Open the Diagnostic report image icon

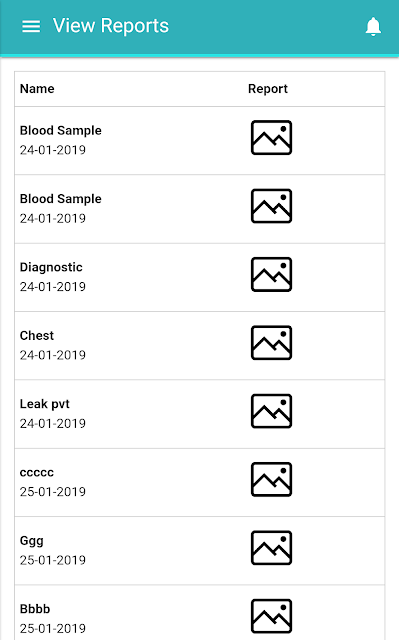271,274
